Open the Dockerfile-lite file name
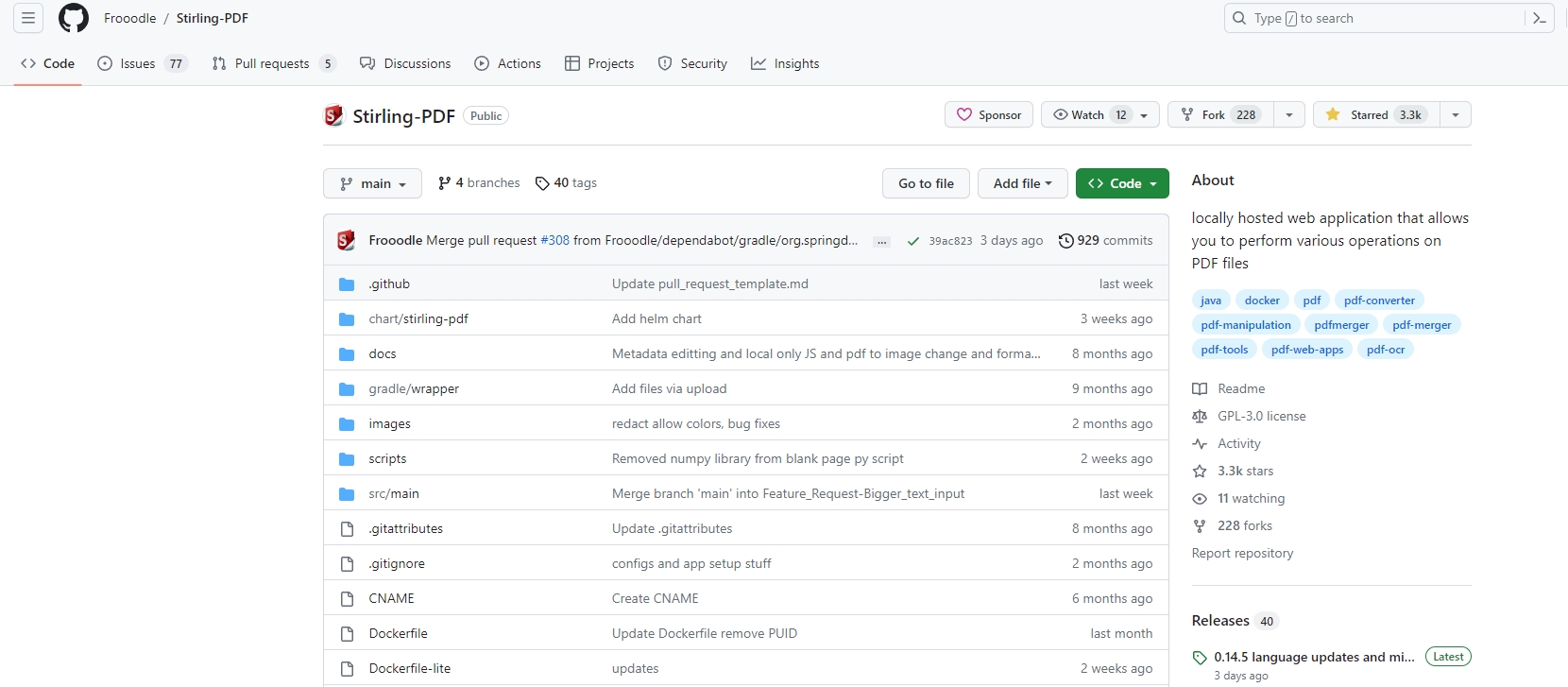 [410, 669]
